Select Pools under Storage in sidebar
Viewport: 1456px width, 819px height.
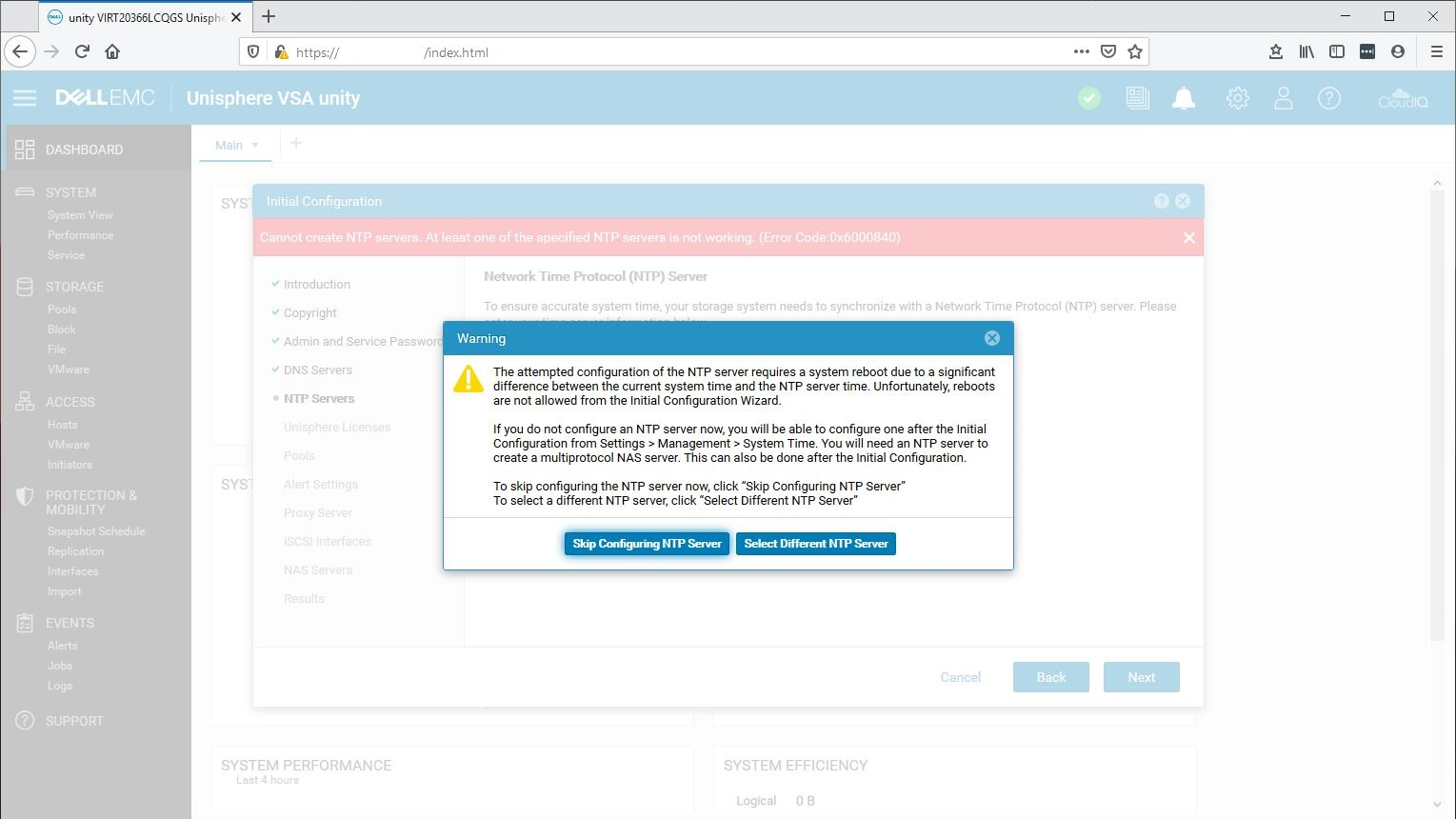(x=62, y=310)
